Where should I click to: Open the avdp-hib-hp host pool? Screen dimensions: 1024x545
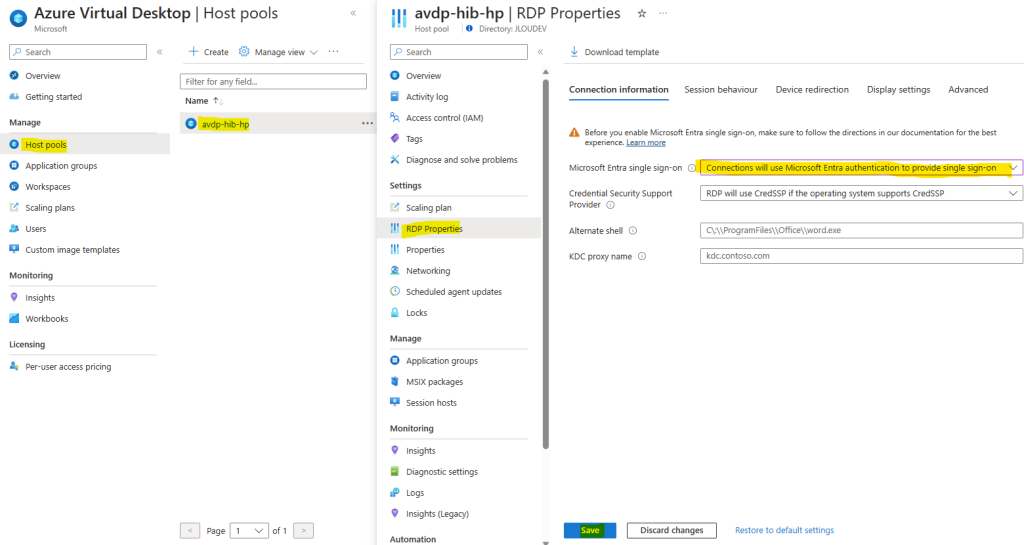[x=225, y=124]
